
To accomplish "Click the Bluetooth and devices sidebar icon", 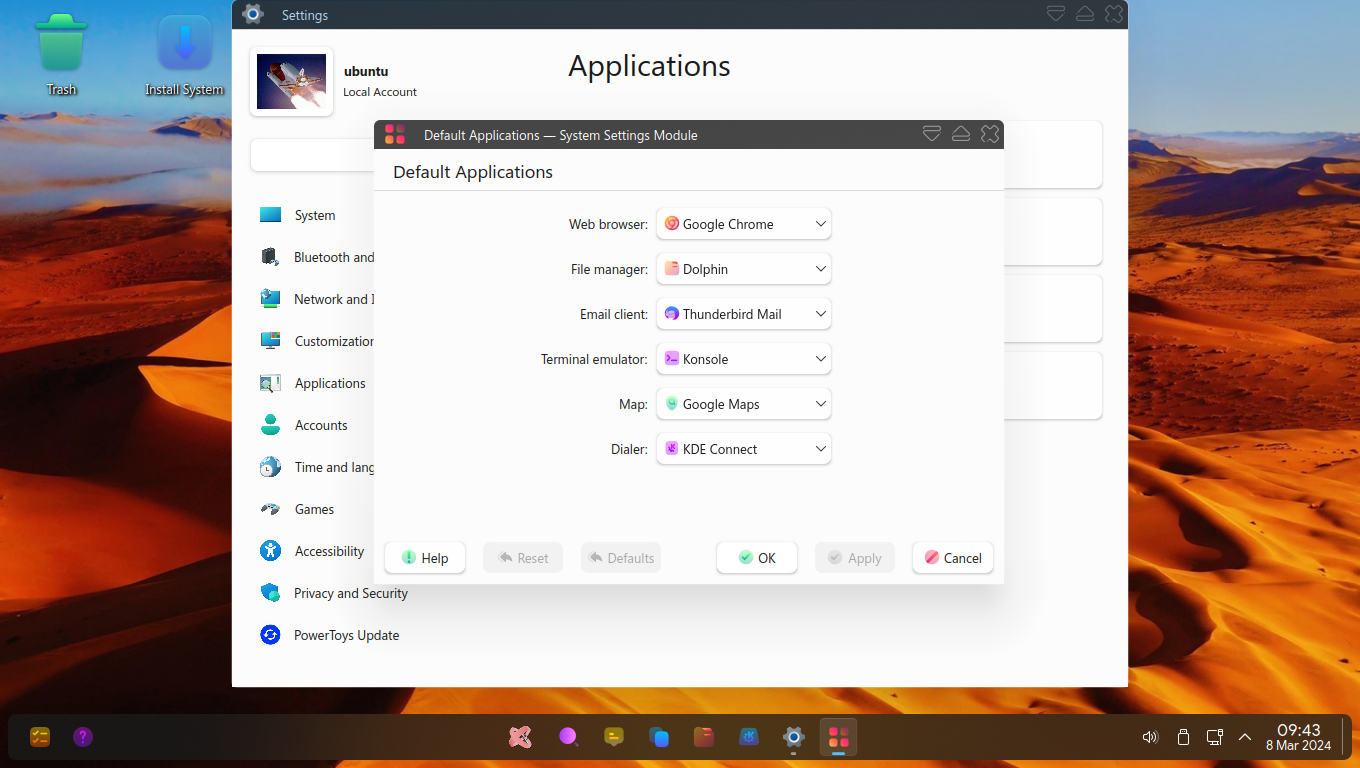I will [x=270, y=257].
